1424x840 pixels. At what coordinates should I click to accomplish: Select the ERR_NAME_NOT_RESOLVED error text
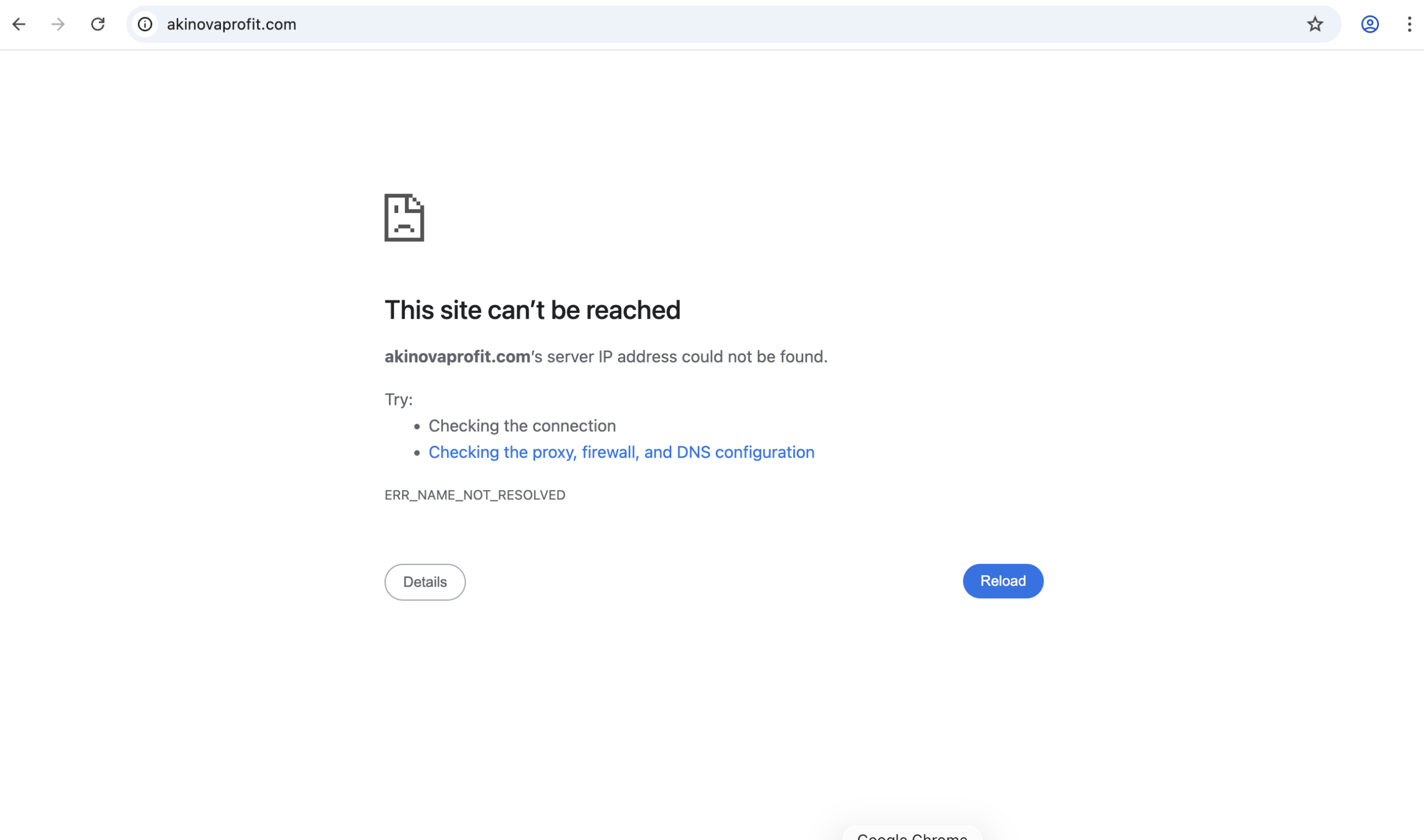[474, 495]
